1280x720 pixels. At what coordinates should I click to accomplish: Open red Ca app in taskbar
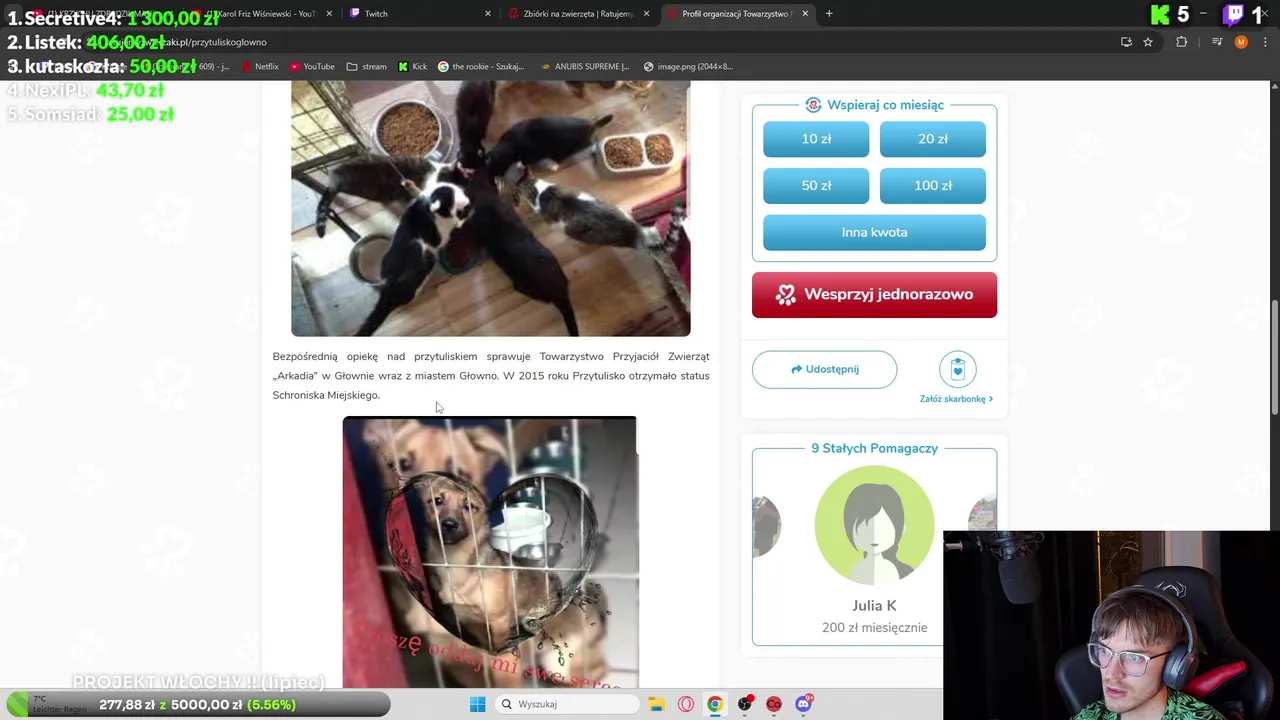click(773, 704)
